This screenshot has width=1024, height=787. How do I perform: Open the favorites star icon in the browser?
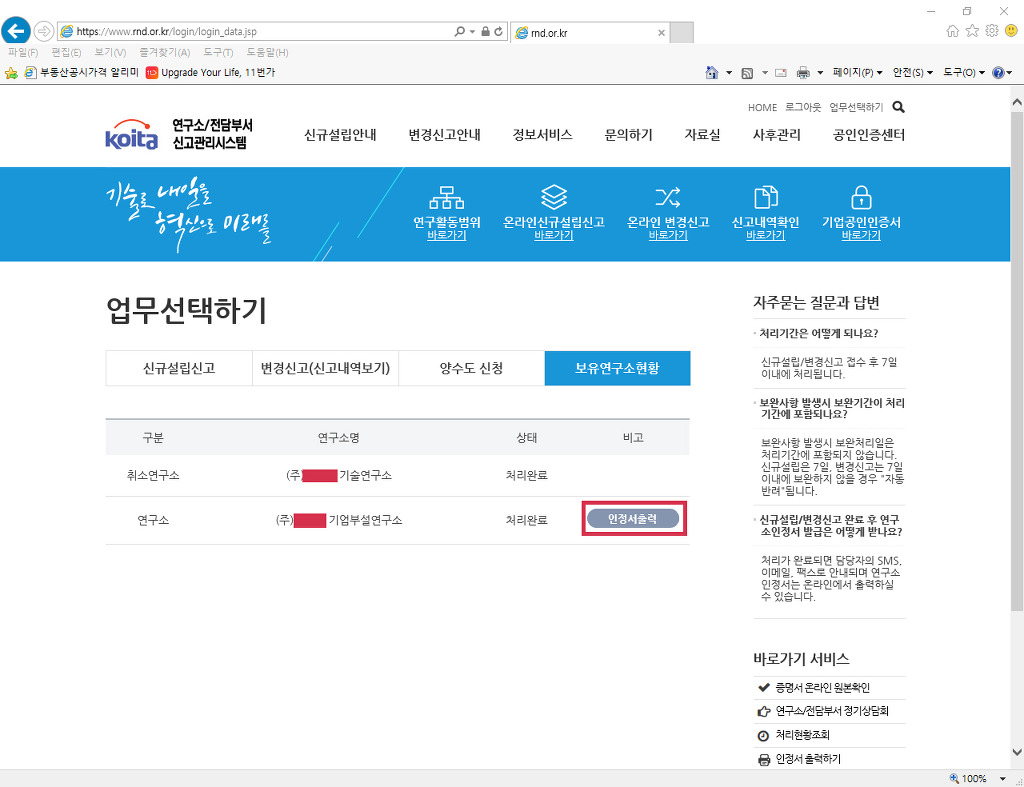pos(971,31)
